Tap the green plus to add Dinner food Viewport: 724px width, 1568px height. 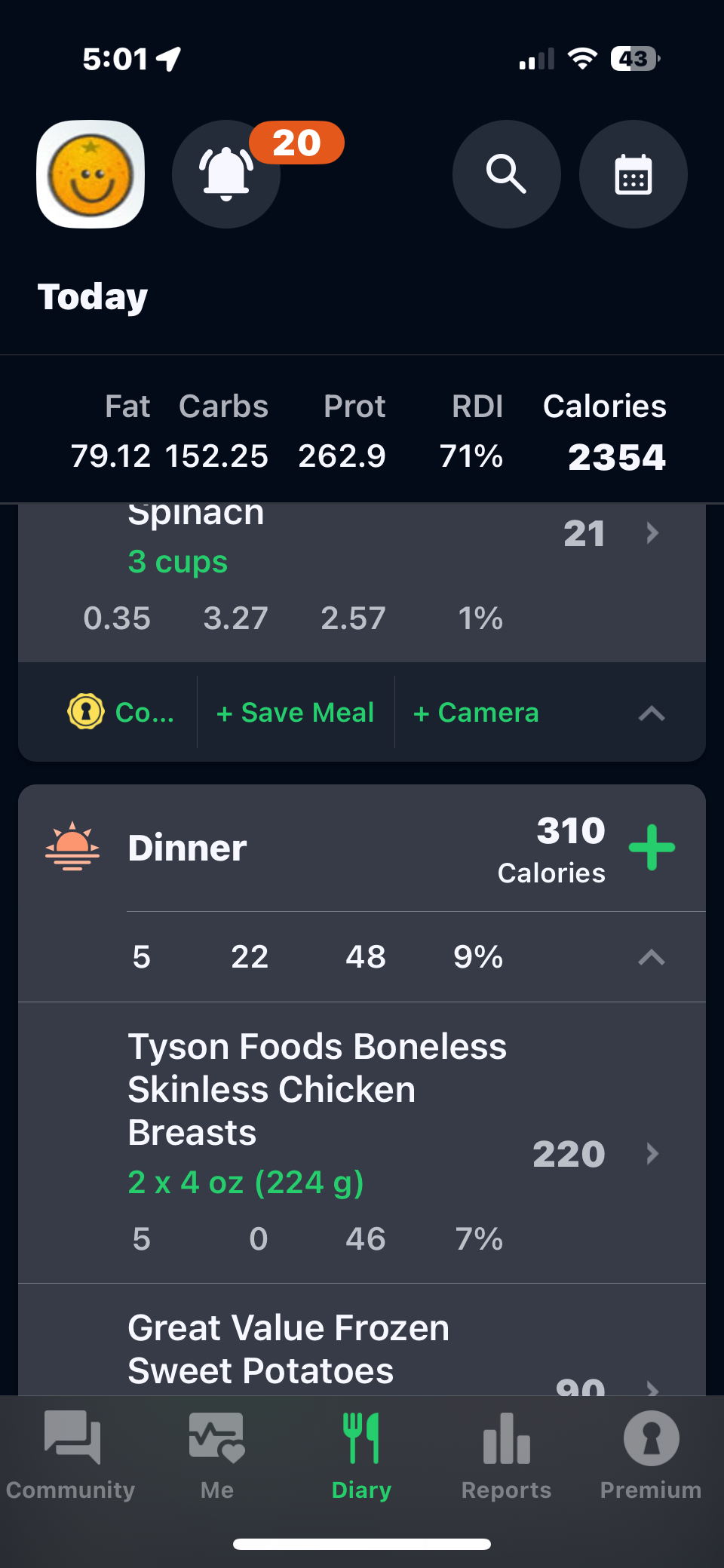coord(652,848)
